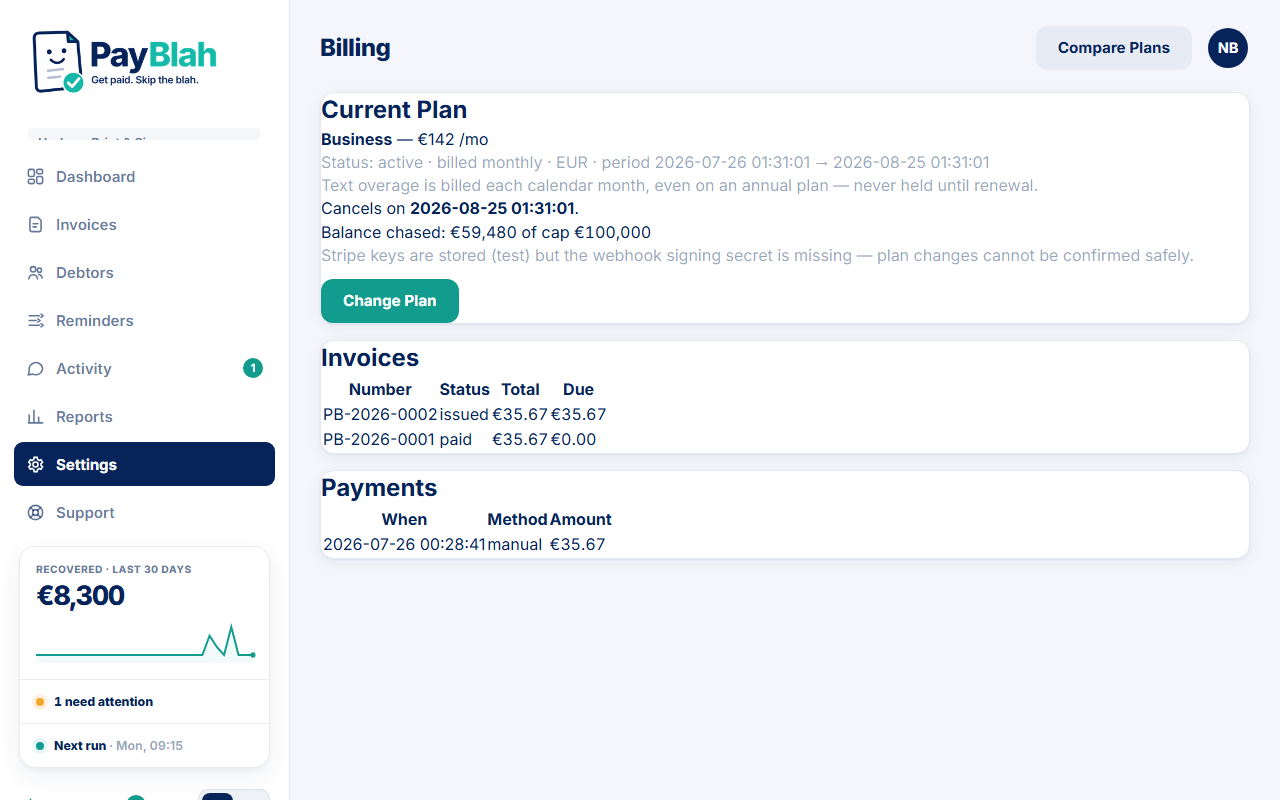The image size is (1280, 800).
Task: Open the Dashboard page
Action: tap(144, 177)
